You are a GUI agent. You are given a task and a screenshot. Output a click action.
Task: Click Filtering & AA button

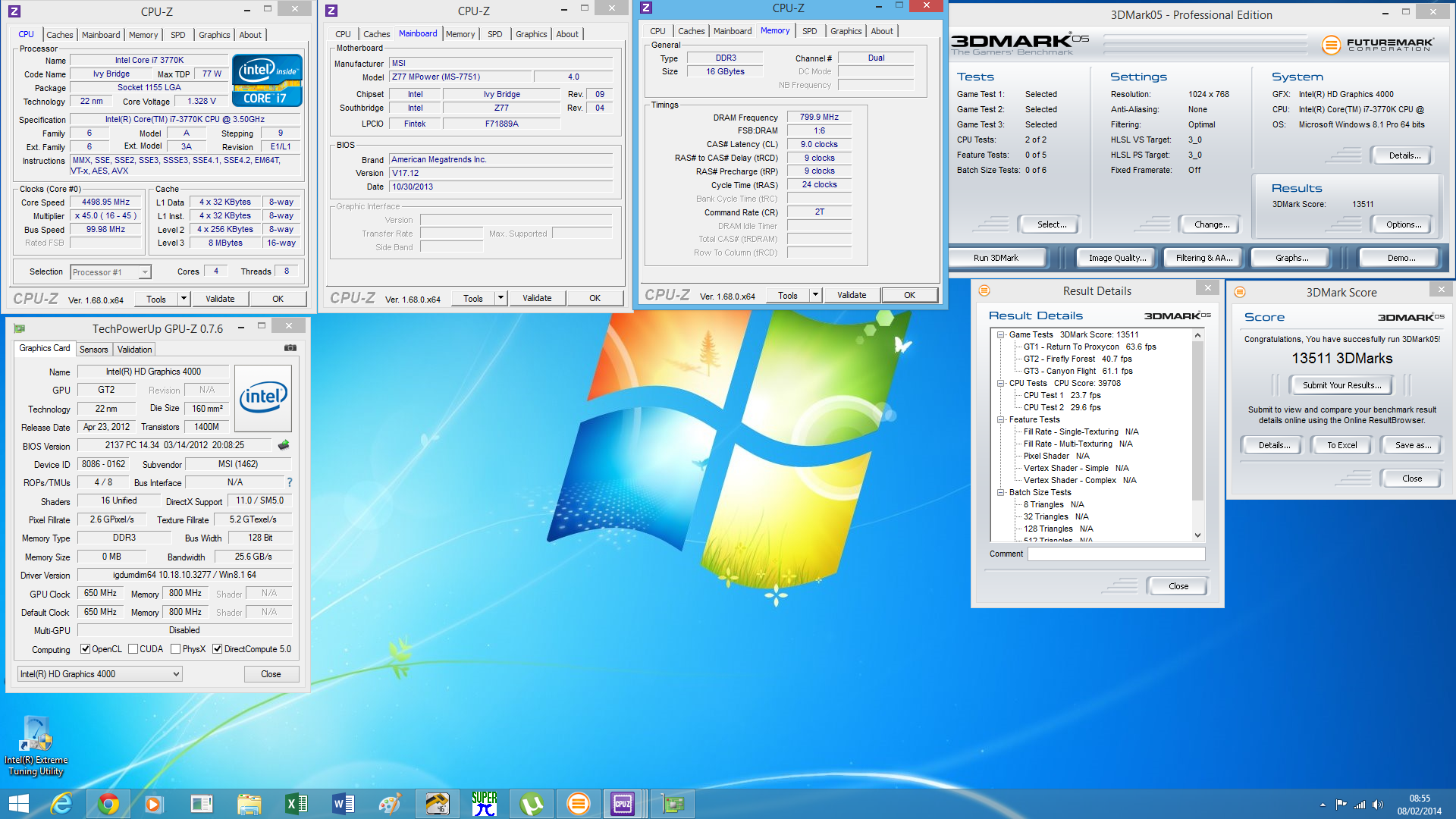point(1204,258)
